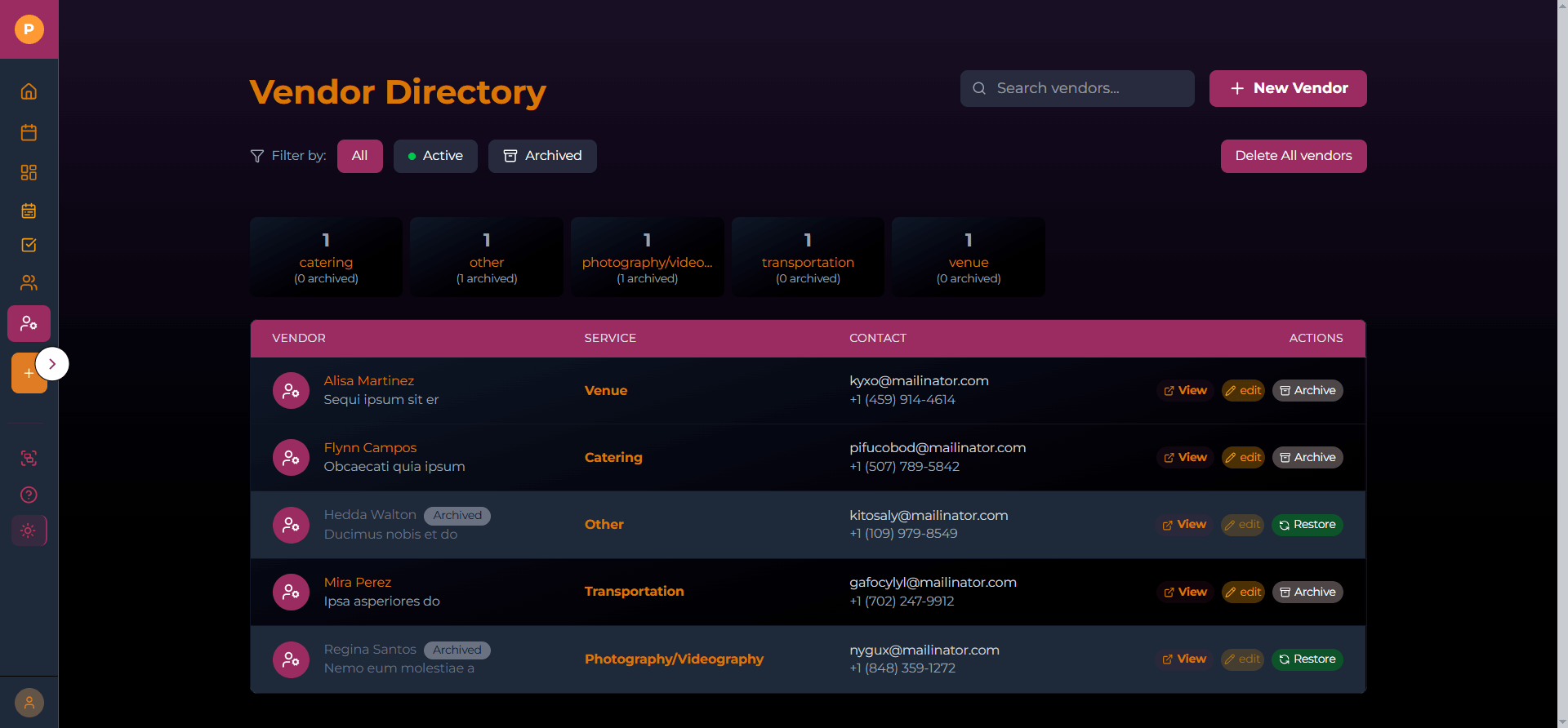Click the help question mark icon
Image resolution: width=1568 pixels, height=728 pixels.
[x=29, y=495]
